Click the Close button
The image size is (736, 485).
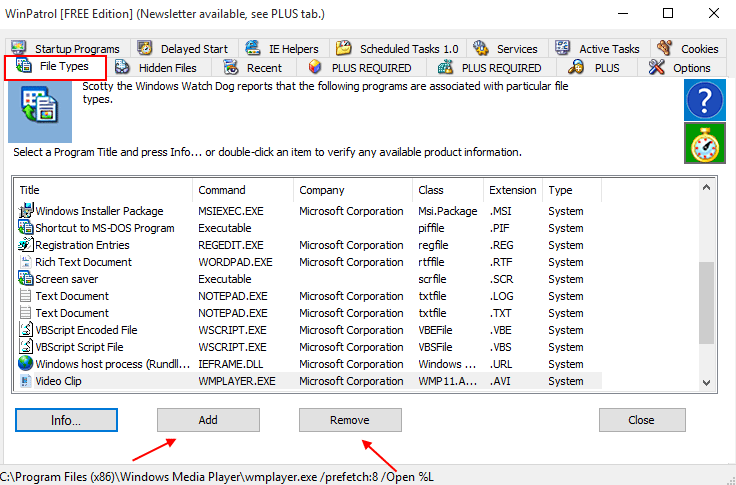[x=642, y=420]
